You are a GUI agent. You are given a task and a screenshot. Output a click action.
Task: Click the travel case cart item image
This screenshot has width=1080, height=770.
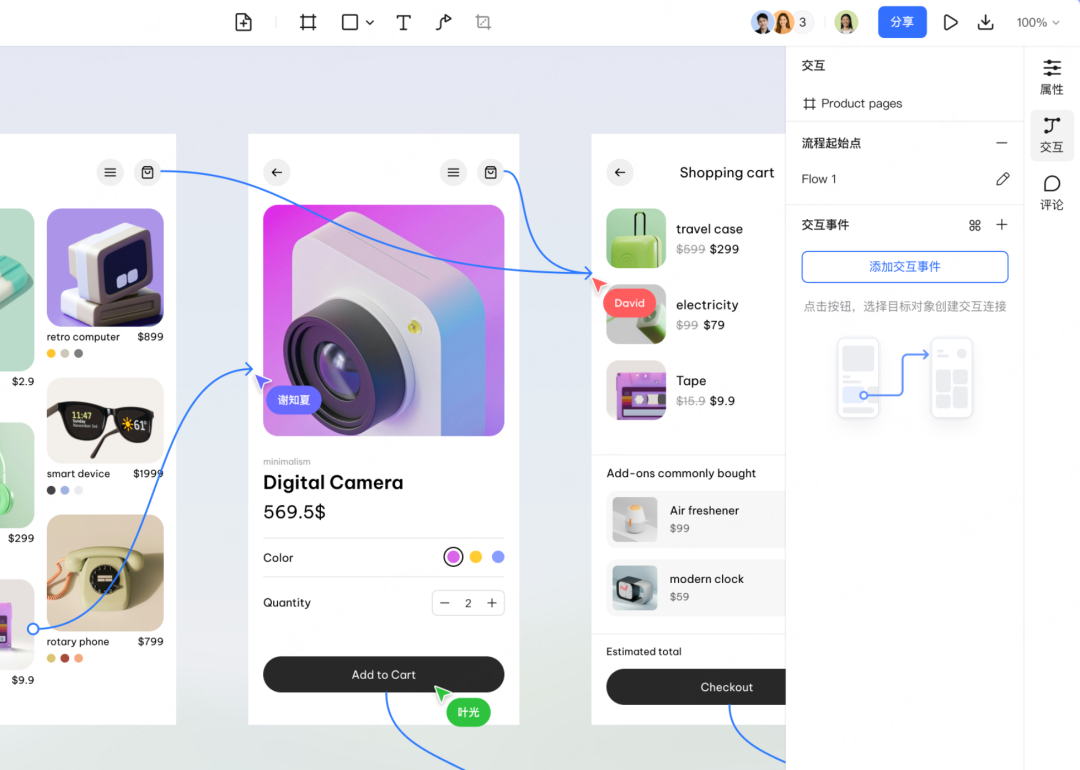(x=636, y=238)
